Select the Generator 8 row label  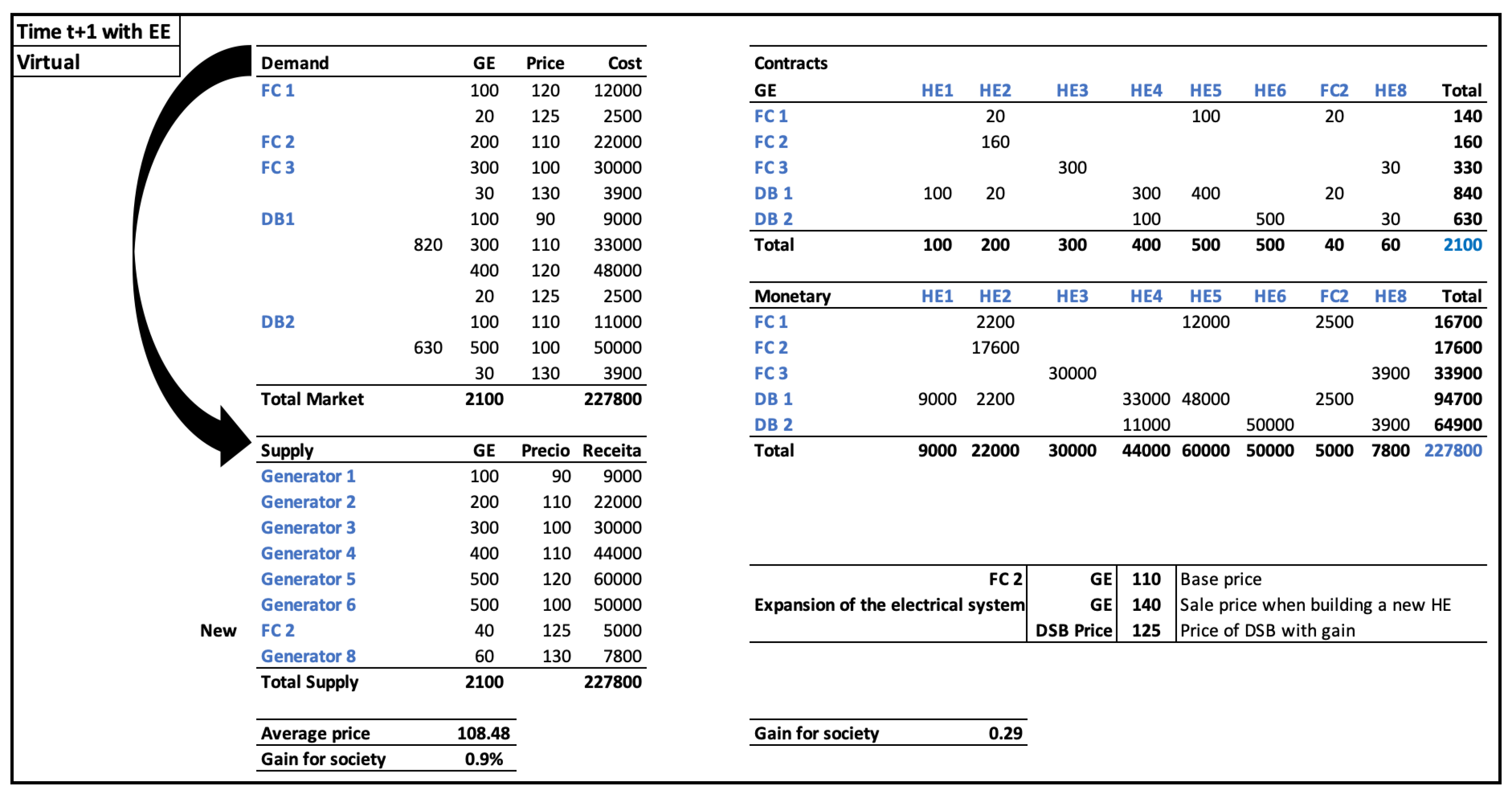click(308, 656)
